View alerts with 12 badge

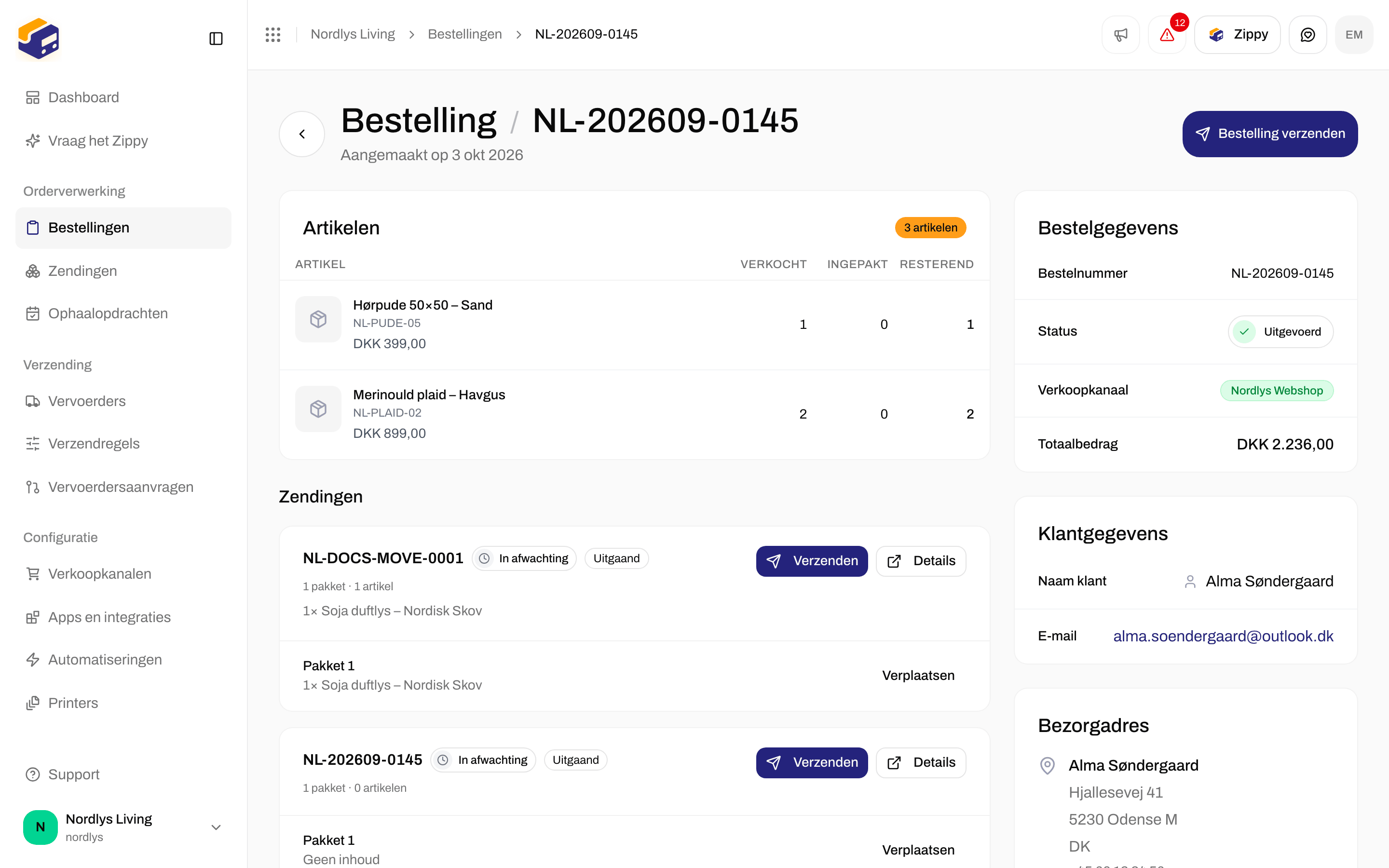(1167, 34)
